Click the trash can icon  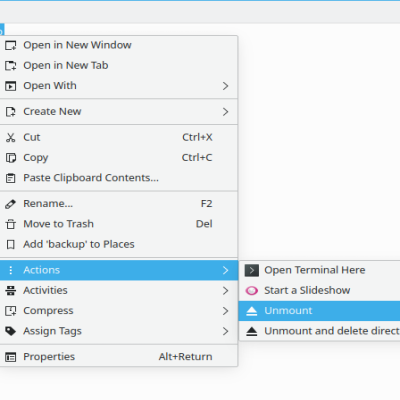tap(11, 224)
